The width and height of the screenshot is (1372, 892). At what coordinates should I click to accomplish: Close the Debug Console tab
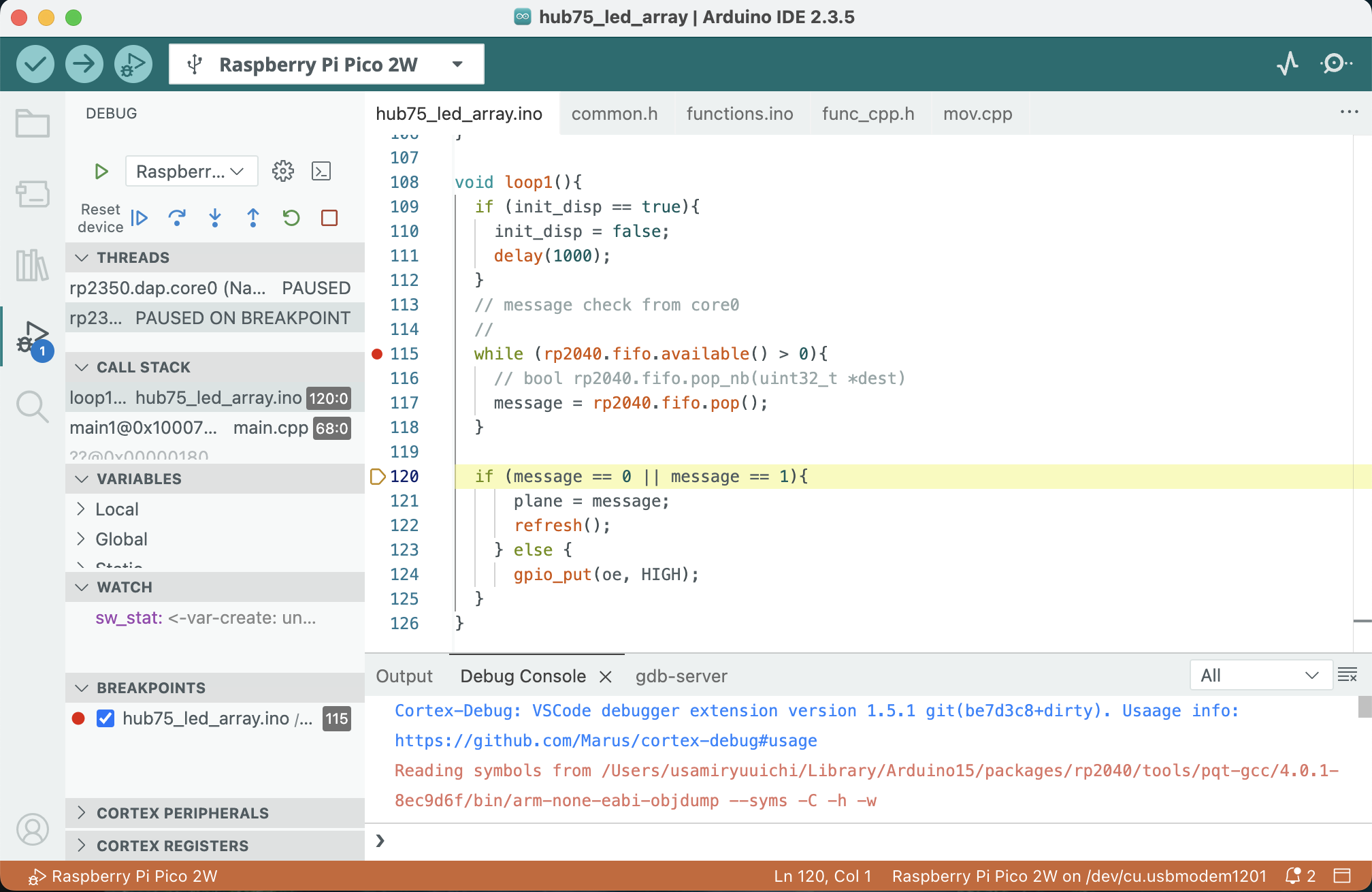click(606, 676)
